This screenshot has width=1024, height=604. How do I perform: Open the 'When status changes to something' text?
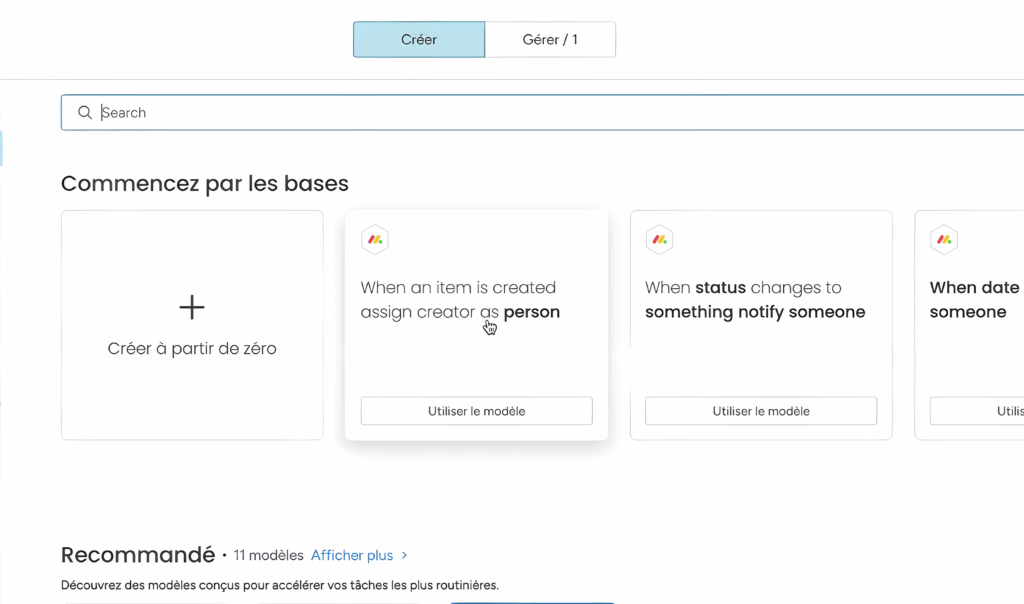click(x=755, y=300)
